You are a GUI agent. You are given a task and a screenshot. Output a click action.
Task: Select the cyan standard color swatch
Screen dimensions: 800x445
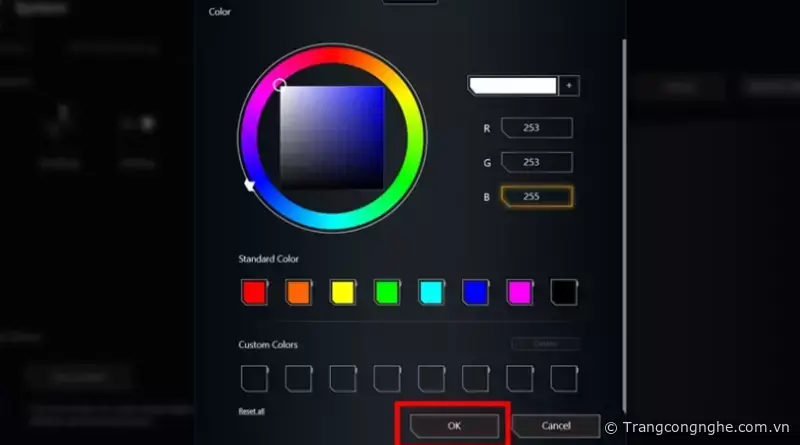431,292
